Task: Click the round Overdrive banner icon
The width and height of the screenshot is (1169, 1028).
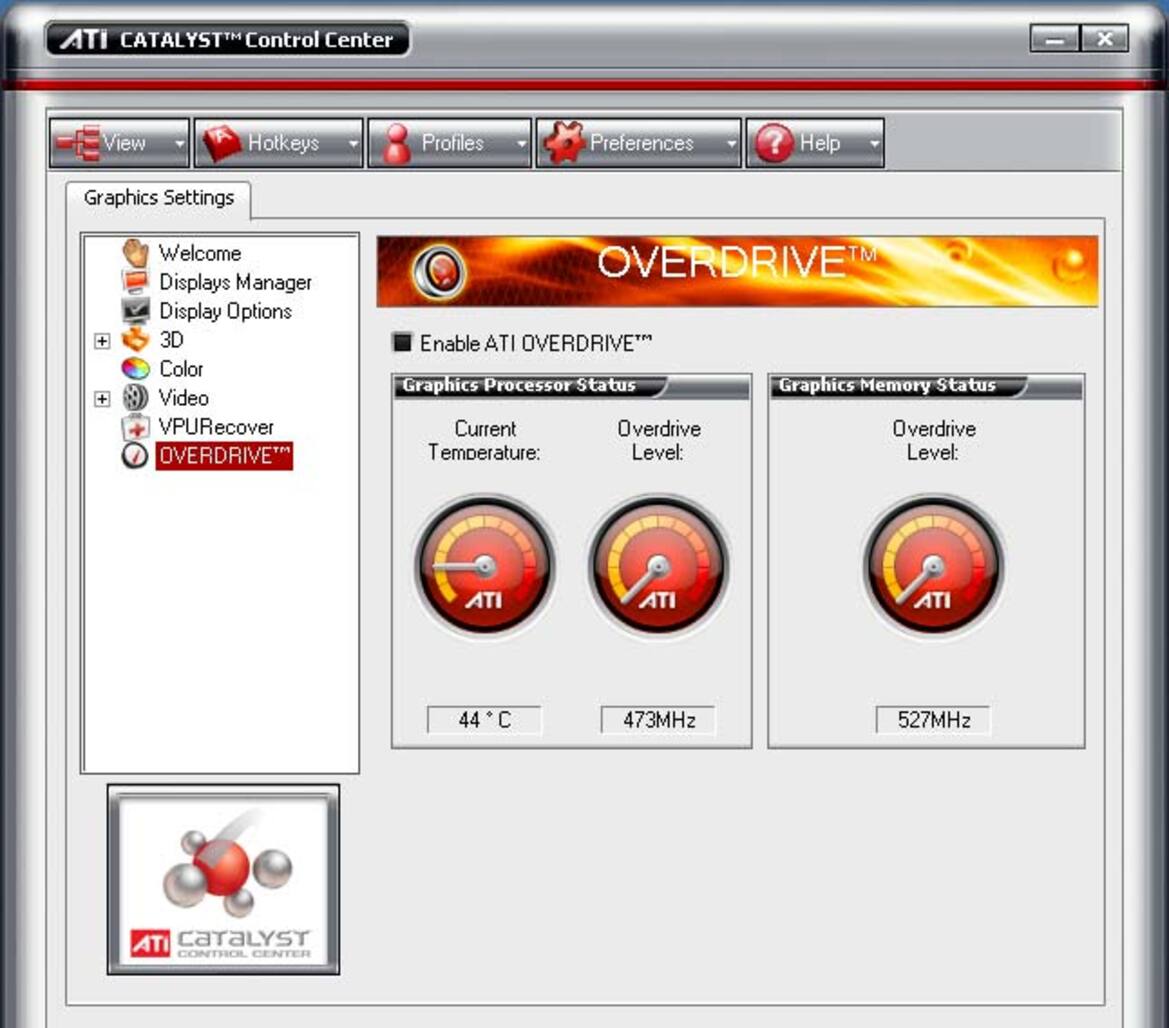Action: (x=439, y=271)
